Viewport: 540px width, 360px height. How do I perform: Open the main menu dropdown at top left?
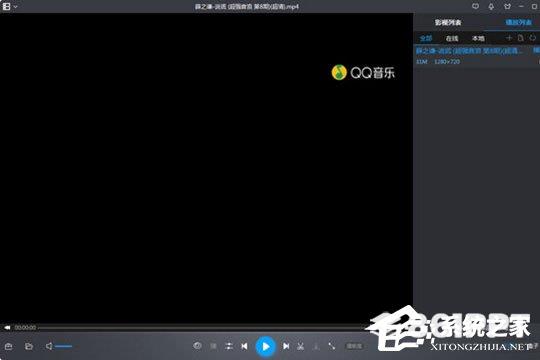point(10,6)
